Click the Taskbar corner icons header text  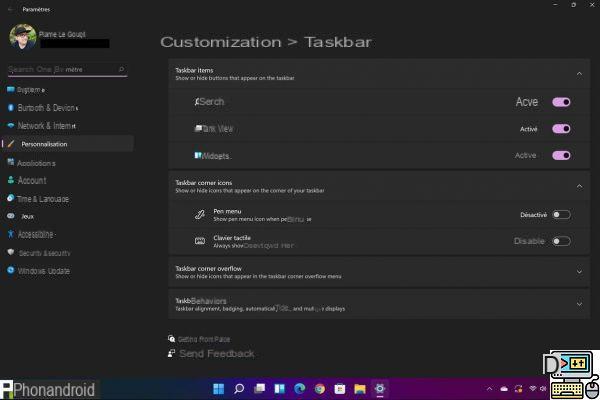204,183
